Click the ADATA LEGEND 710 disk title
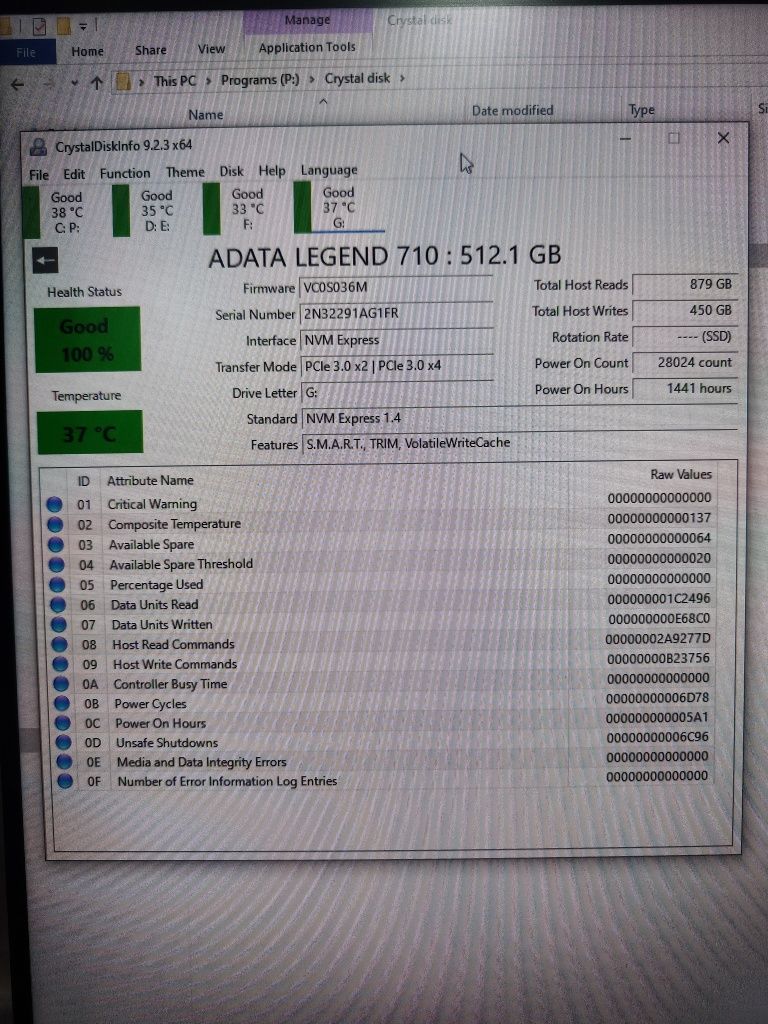Image resolution: width=768 pixels, height=1024 pixels. [x=385, y=255]
